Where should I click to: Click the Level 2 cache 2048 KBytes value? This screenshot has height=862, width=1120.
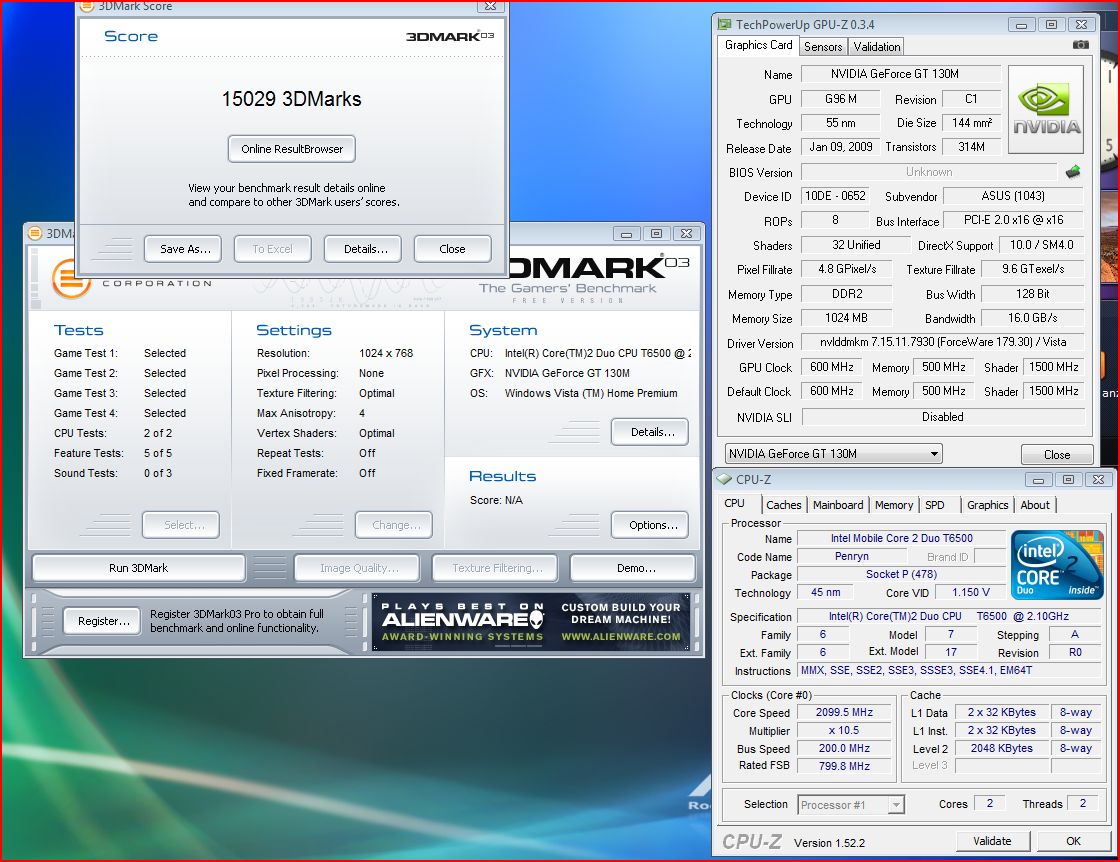point(1001,748)
